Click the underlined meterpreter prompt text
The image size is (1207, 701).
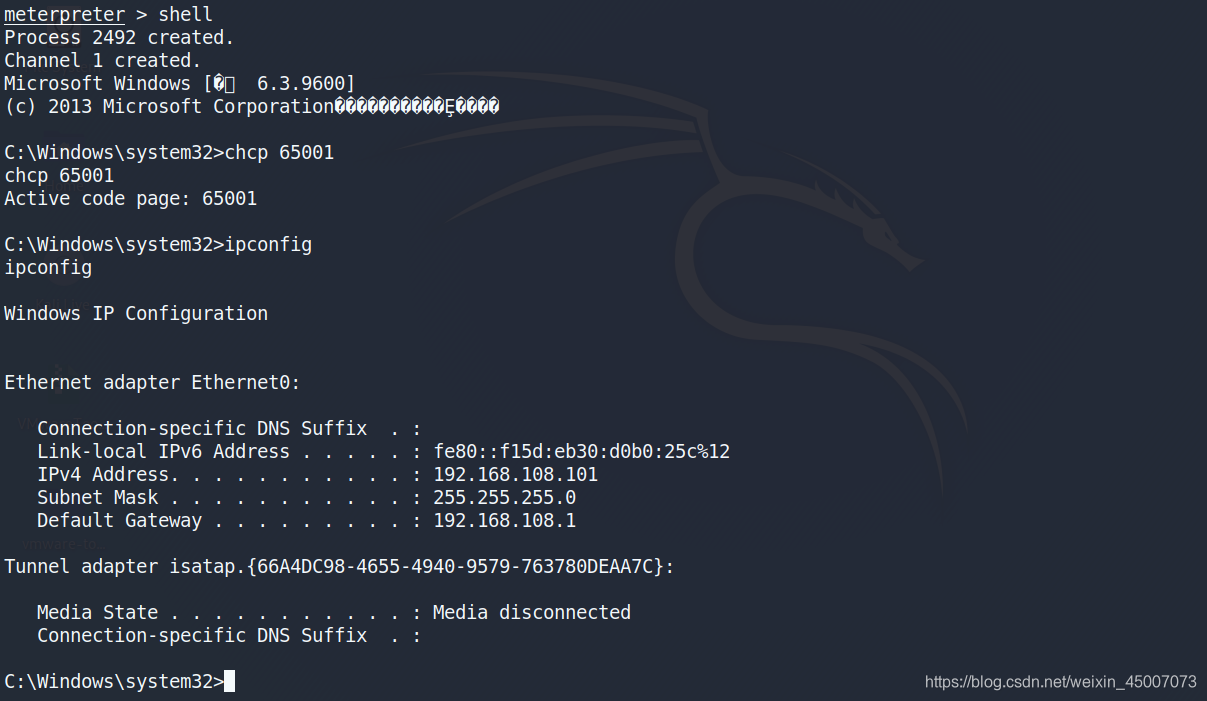click(x=65, y=14)
